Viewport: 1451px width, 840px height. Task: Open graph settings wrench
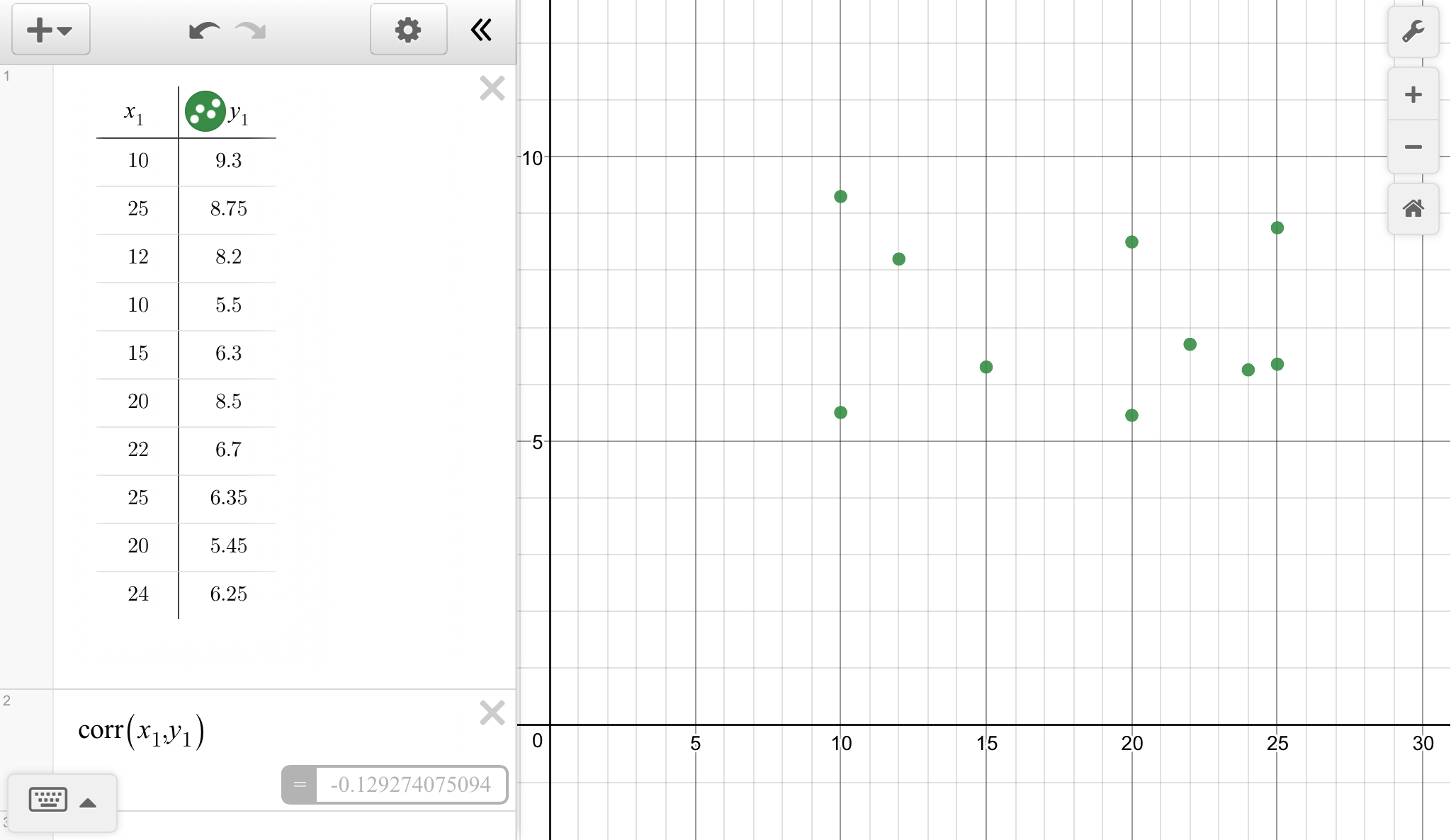click(x=1413, y=32)
